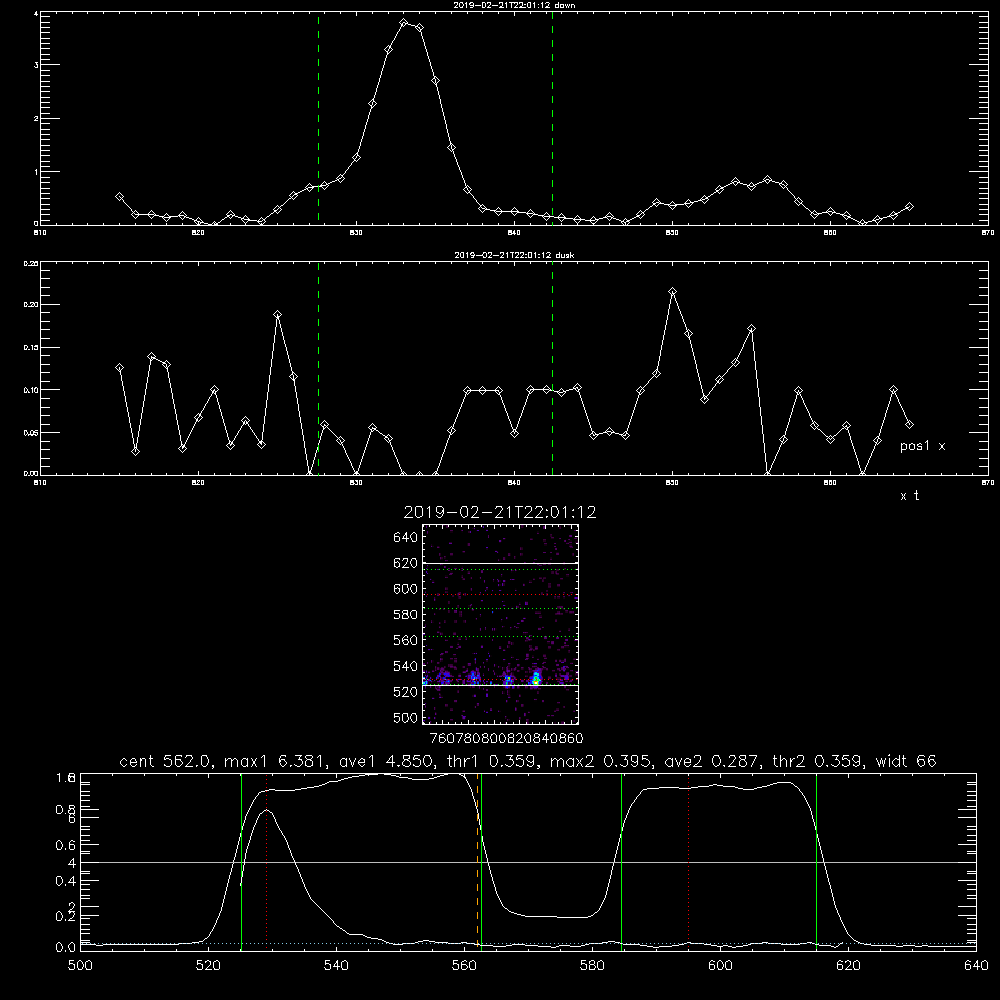The width and height of the screenshot is (1000, 1000).
Task: Open the small spectrogram image thumbnail
Action: coord(500,624)
